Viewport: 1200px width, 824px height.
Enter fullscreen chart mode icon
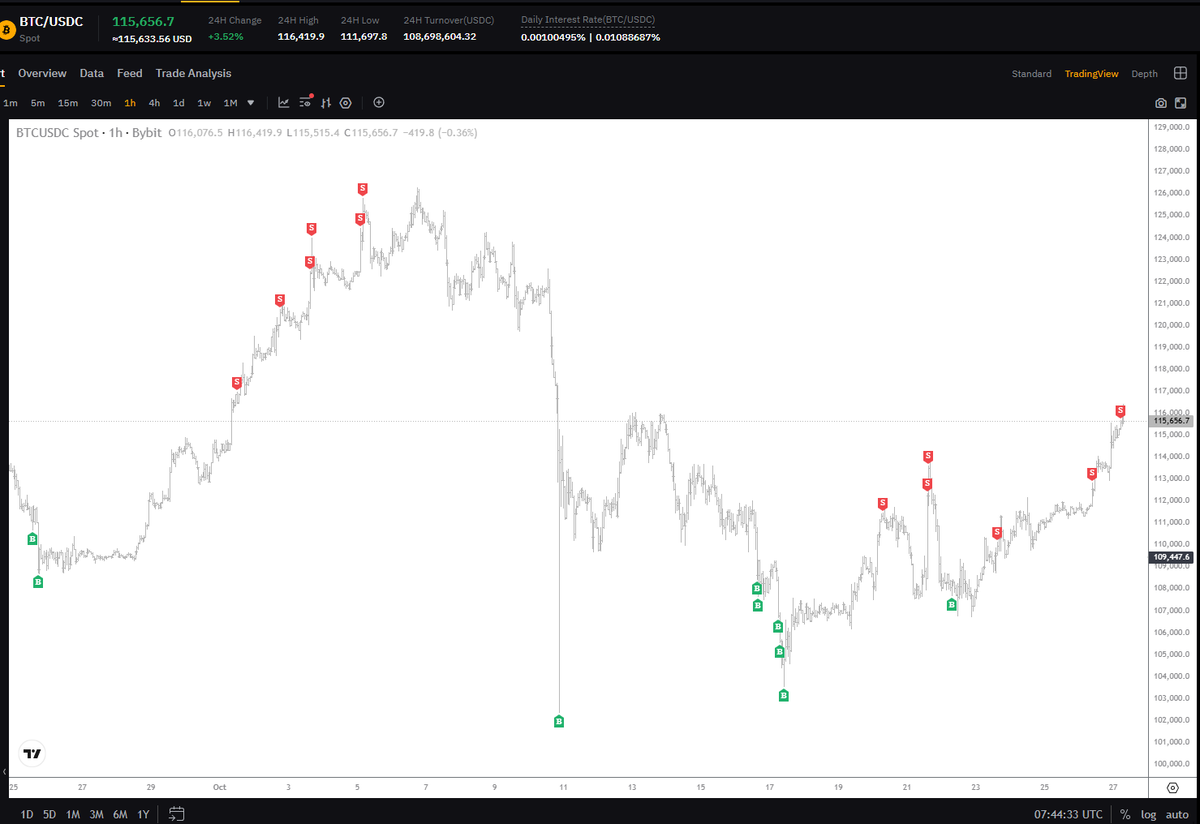(x=1181, y=103)
